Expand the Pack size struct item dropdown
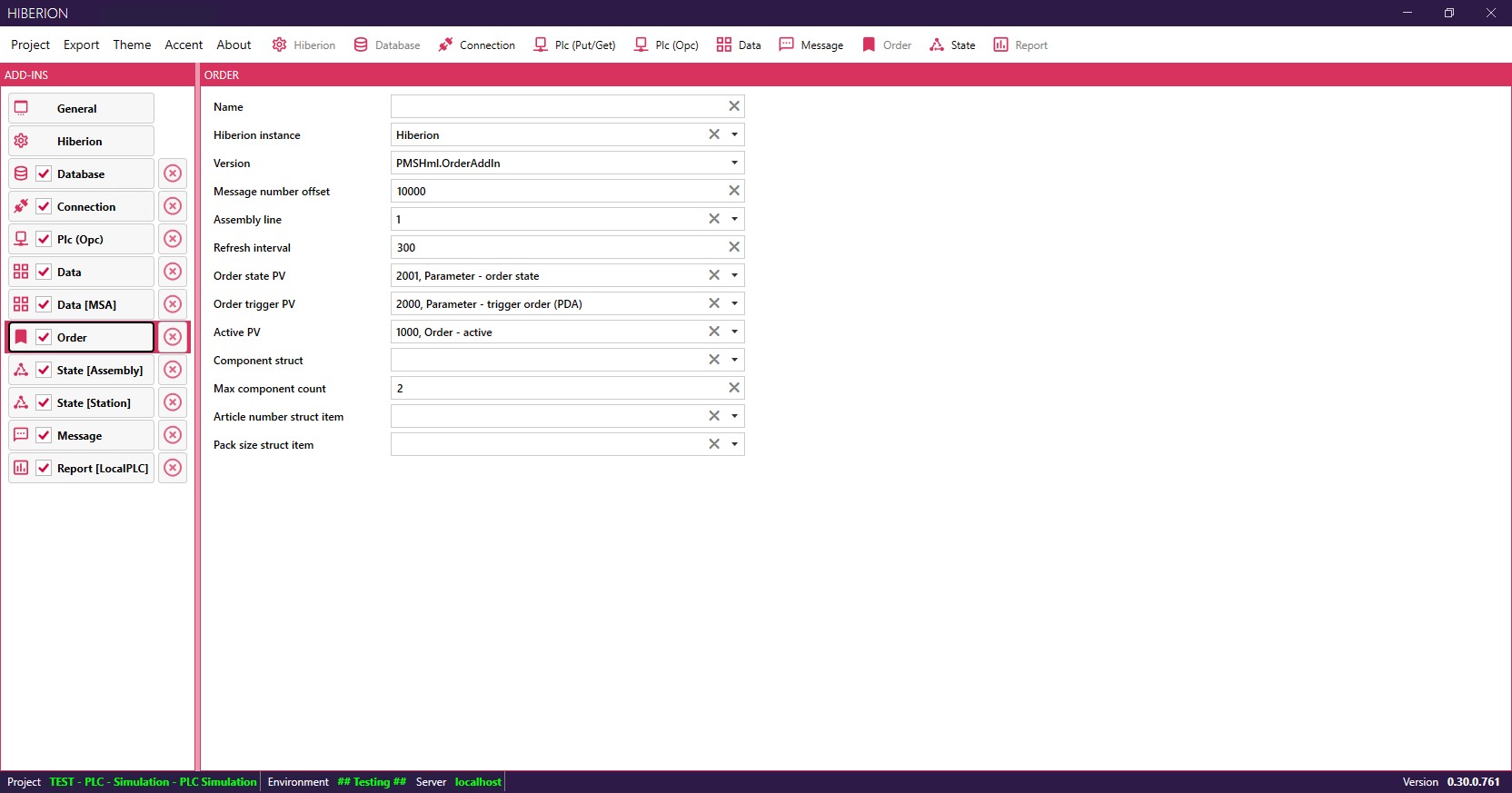The width and height of the screenshot is (1512, 793). (x=734, y=444)
